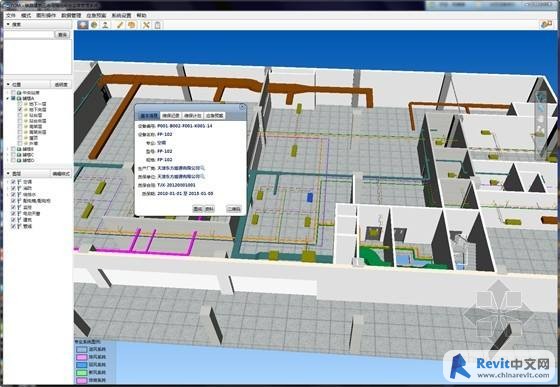
Task: Open the 数据管理 menu
Action: click(x=71, y=15)
